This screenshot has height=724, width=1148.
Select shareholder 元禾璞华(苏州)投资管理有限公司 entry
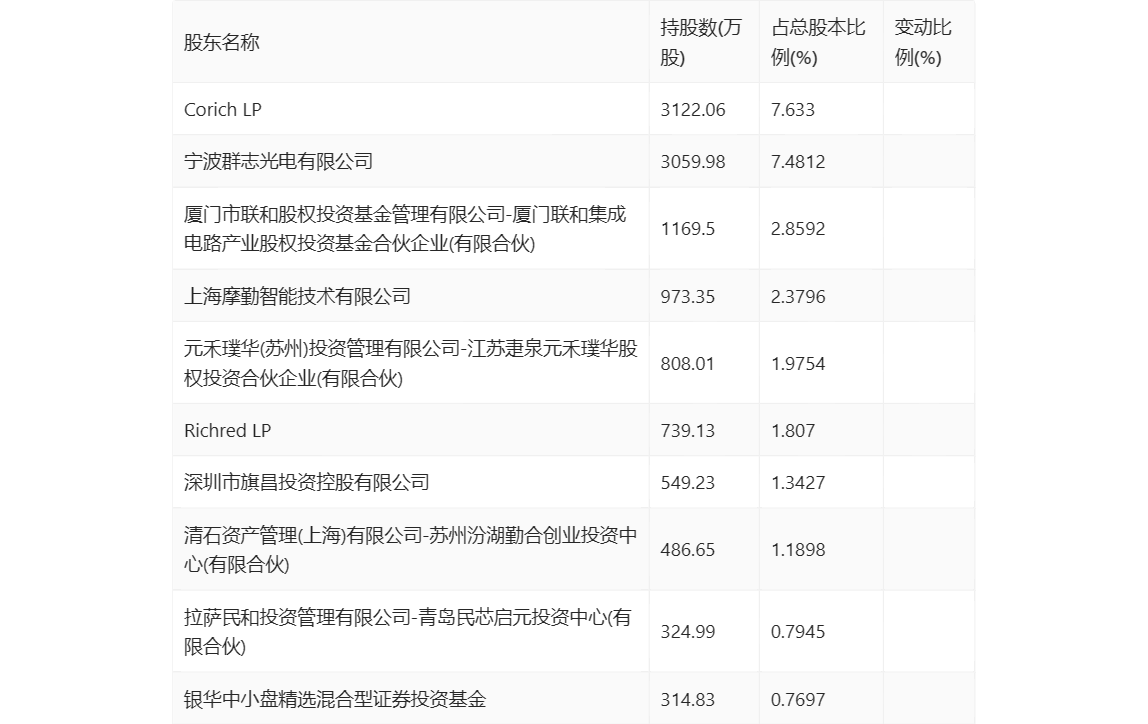click(411, 363)
